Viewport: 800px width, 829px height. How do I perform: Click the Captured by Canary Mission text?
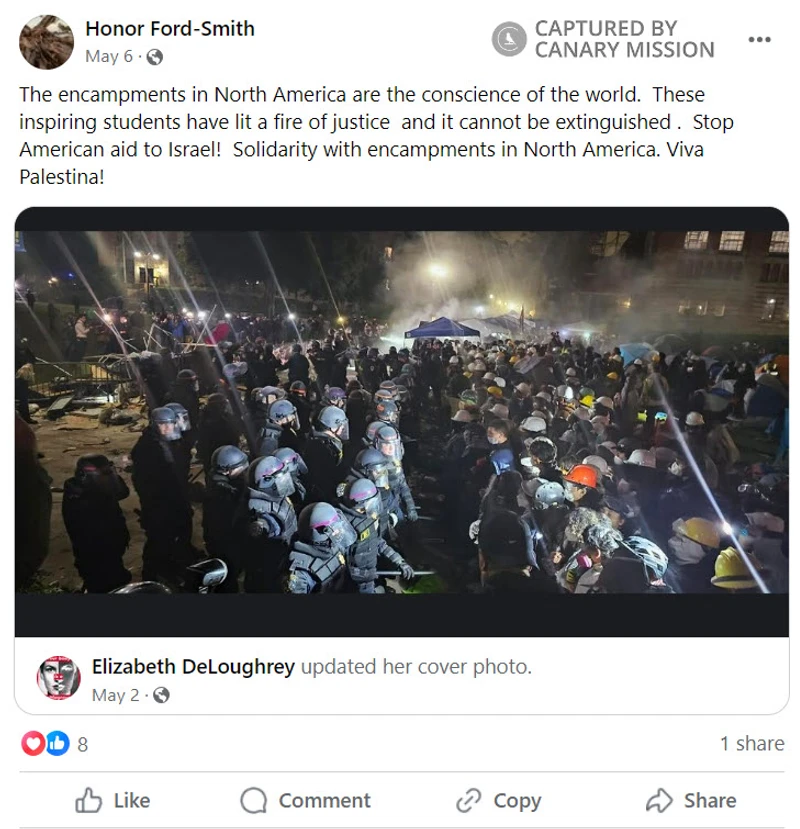point(624,39)
